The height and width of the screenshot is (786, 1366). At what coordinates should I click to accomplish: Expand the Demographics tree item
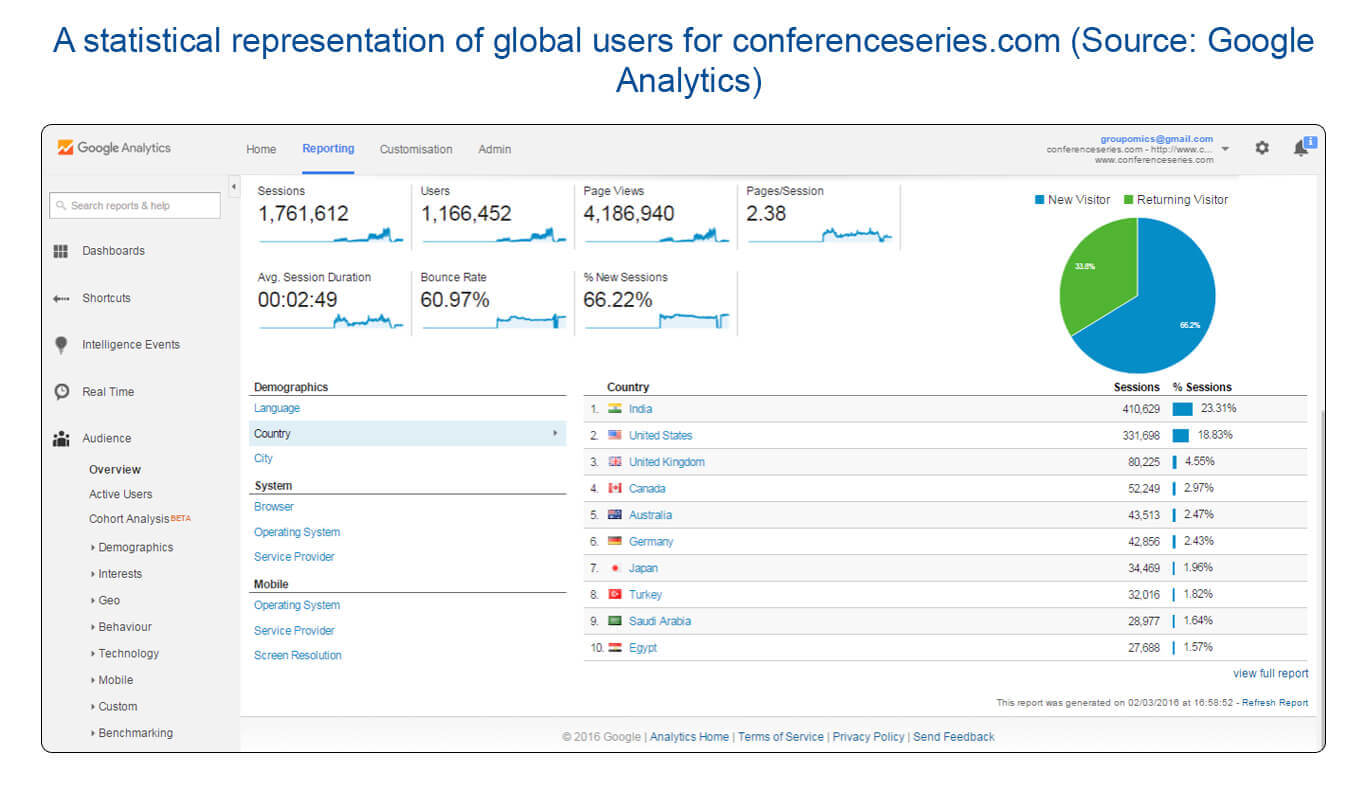click(x=135, y=548)
